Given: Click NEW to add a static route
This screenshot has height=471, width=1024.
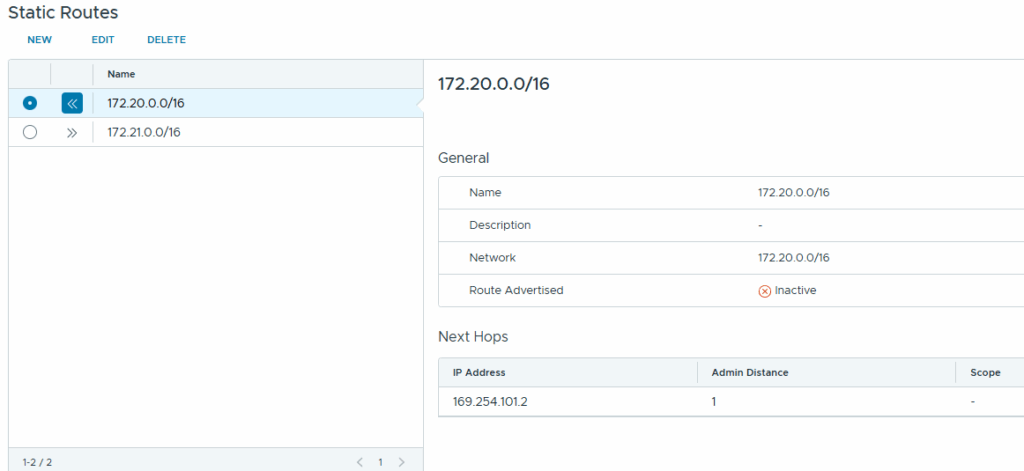Looking at the screenshot, I should (x=40, y=40).
